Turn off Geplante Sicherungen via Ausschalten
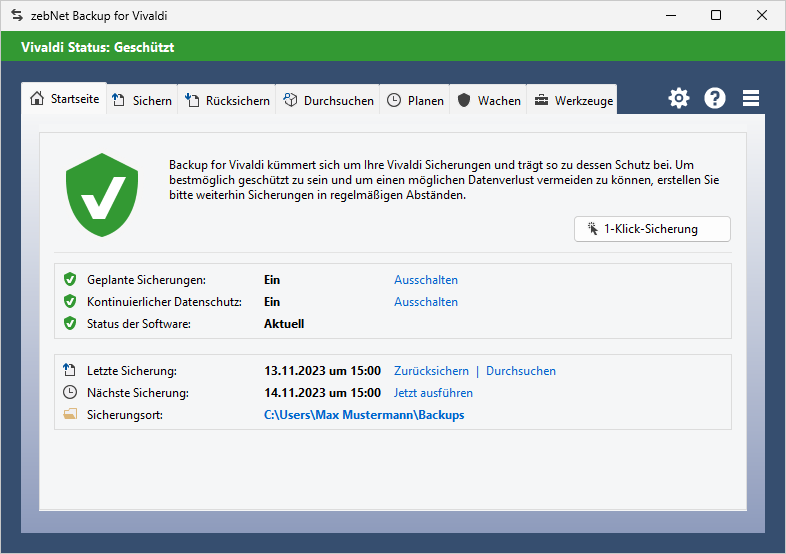The height and width of the screenshot is (554, 786). pyautogui.click(x=425, y=280)
